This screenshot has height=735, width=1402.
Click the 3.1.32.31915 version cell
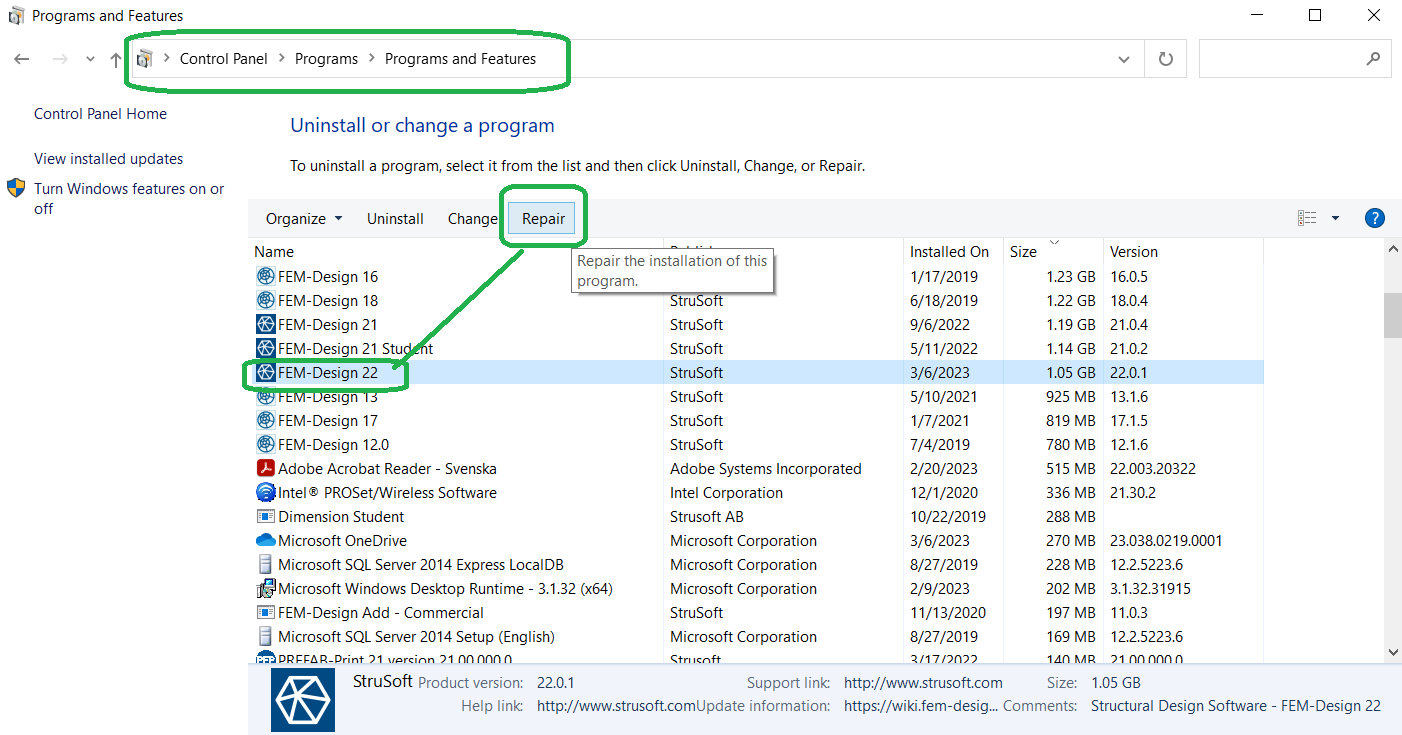(x=1150, y=589)
